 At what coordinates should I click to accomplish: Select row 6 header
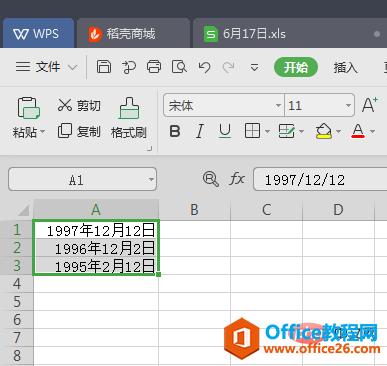17,320
